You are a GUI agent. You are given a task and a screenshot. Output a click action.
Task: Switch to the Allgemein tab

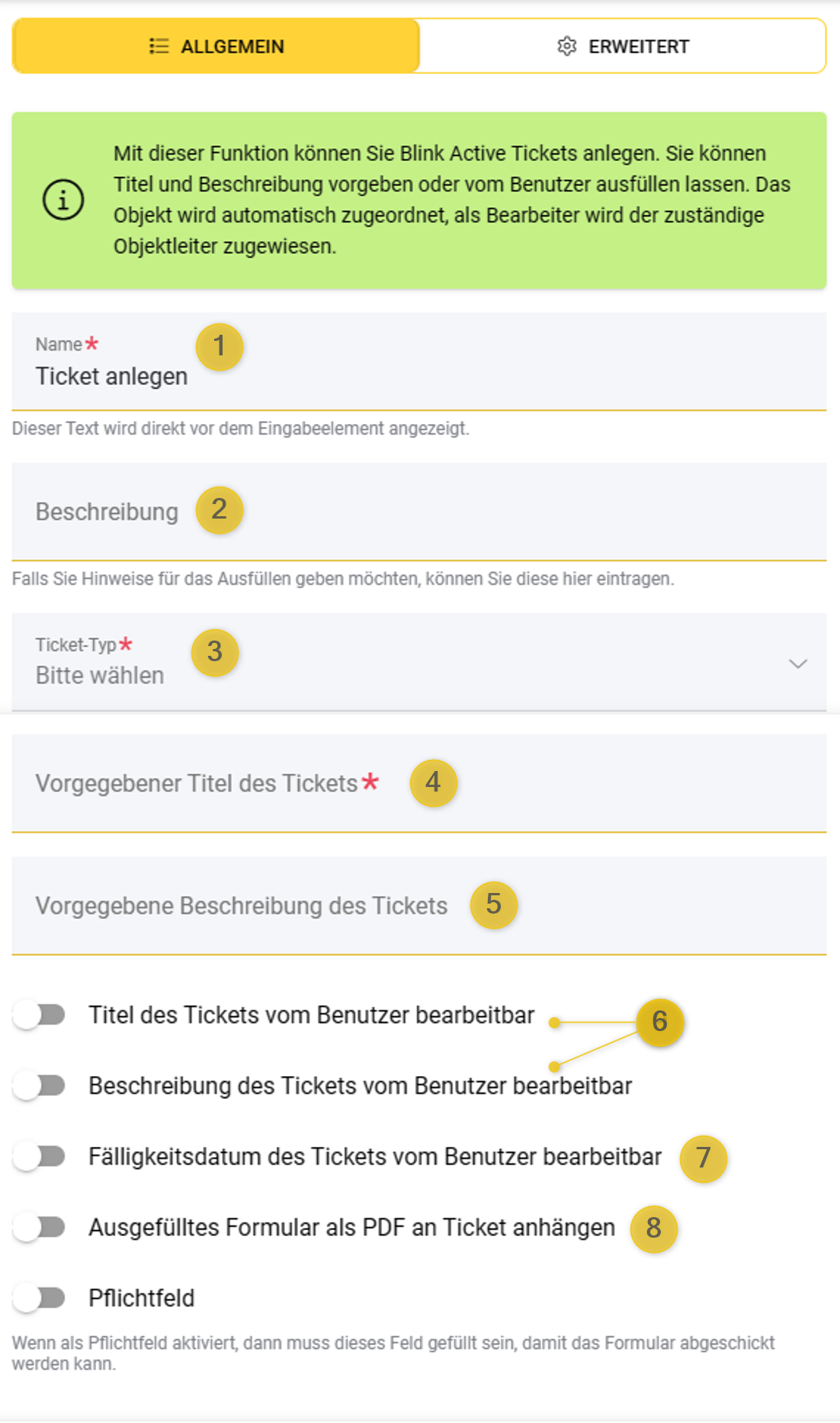point(216,47)
